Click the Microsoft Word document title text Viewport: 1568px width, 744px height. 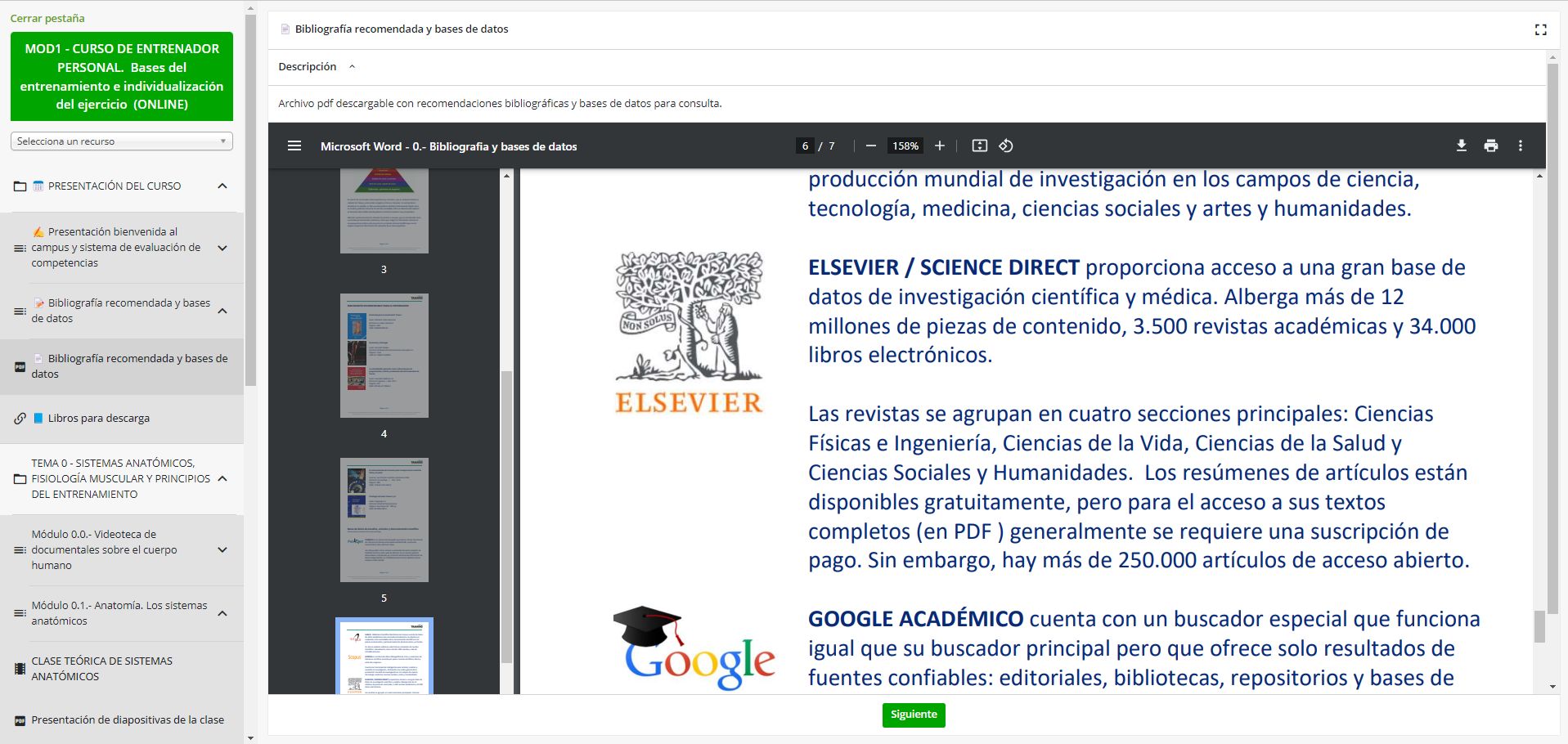(x=448, y=147)
